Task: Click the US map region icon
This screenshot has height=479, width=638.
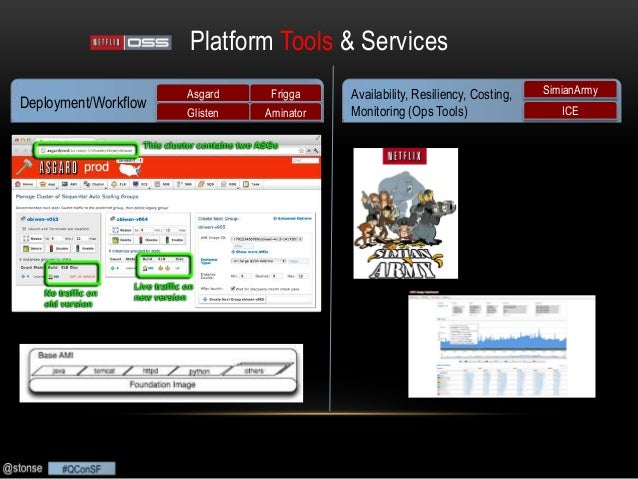Action: (129, 170)
